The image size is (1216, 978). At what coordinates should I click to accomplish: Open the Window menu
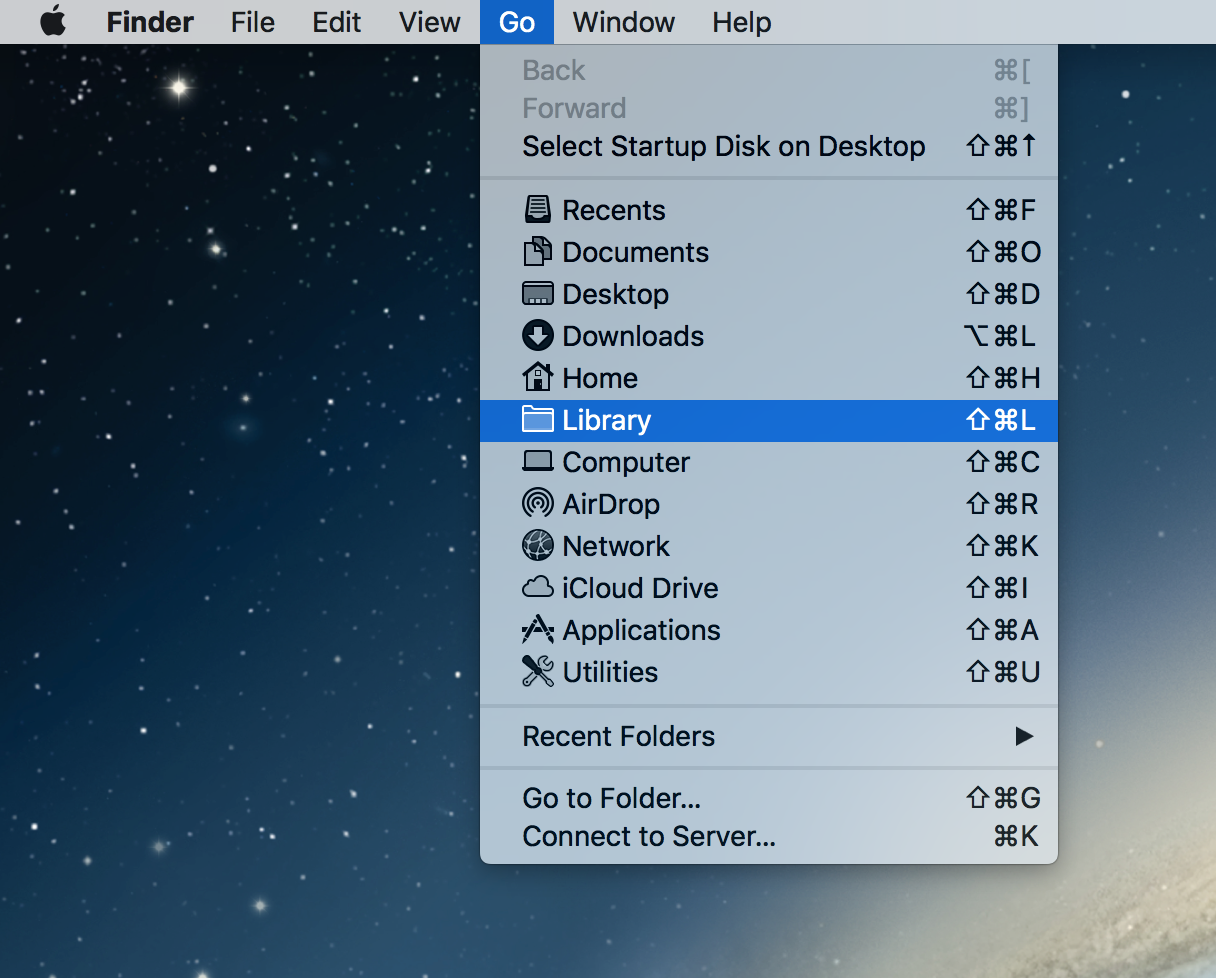coord(624,22)
